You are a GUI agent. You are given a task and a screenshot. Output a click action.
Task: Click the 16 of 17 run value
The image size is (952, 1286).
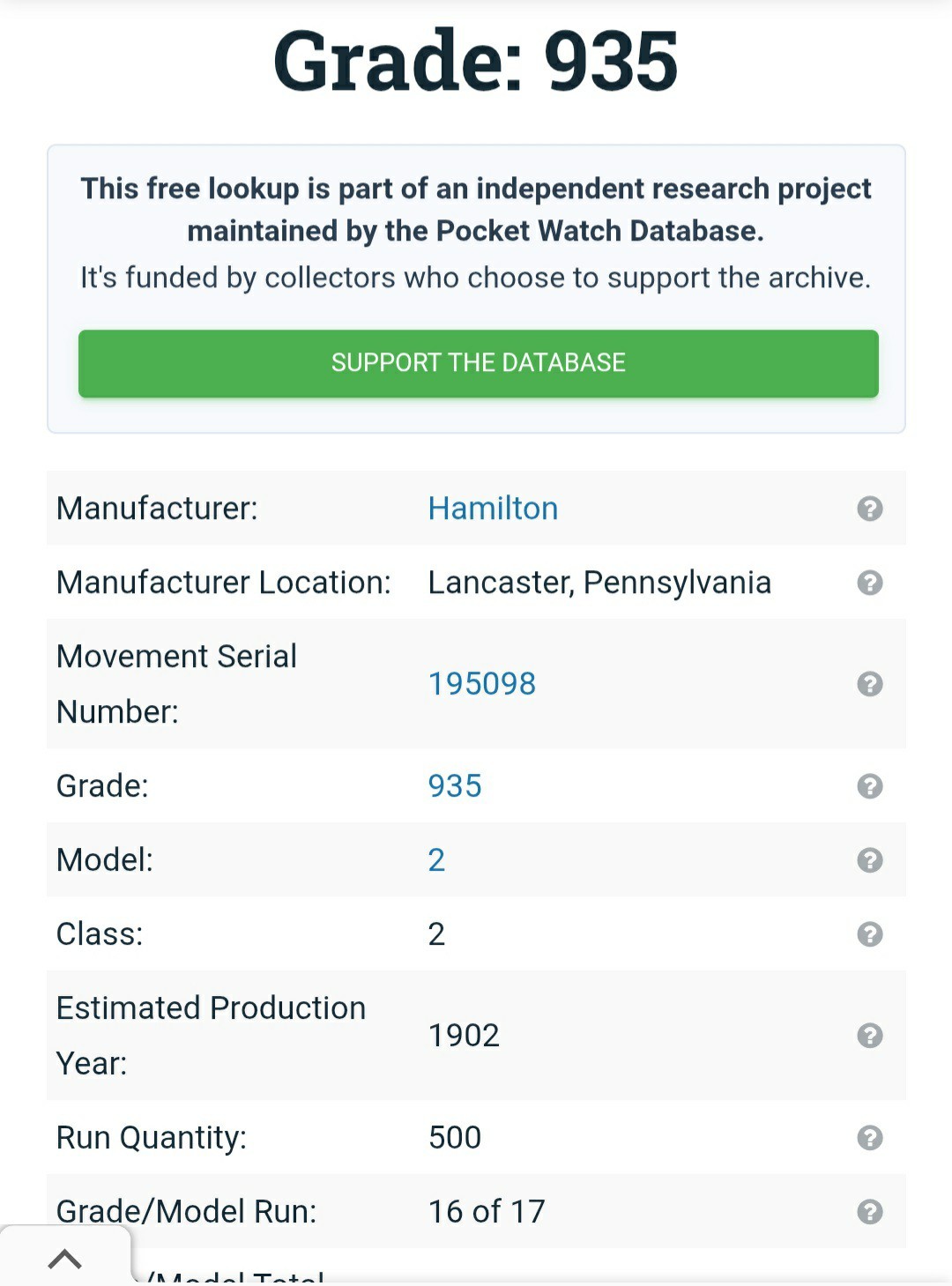[x=487, y=1212]
